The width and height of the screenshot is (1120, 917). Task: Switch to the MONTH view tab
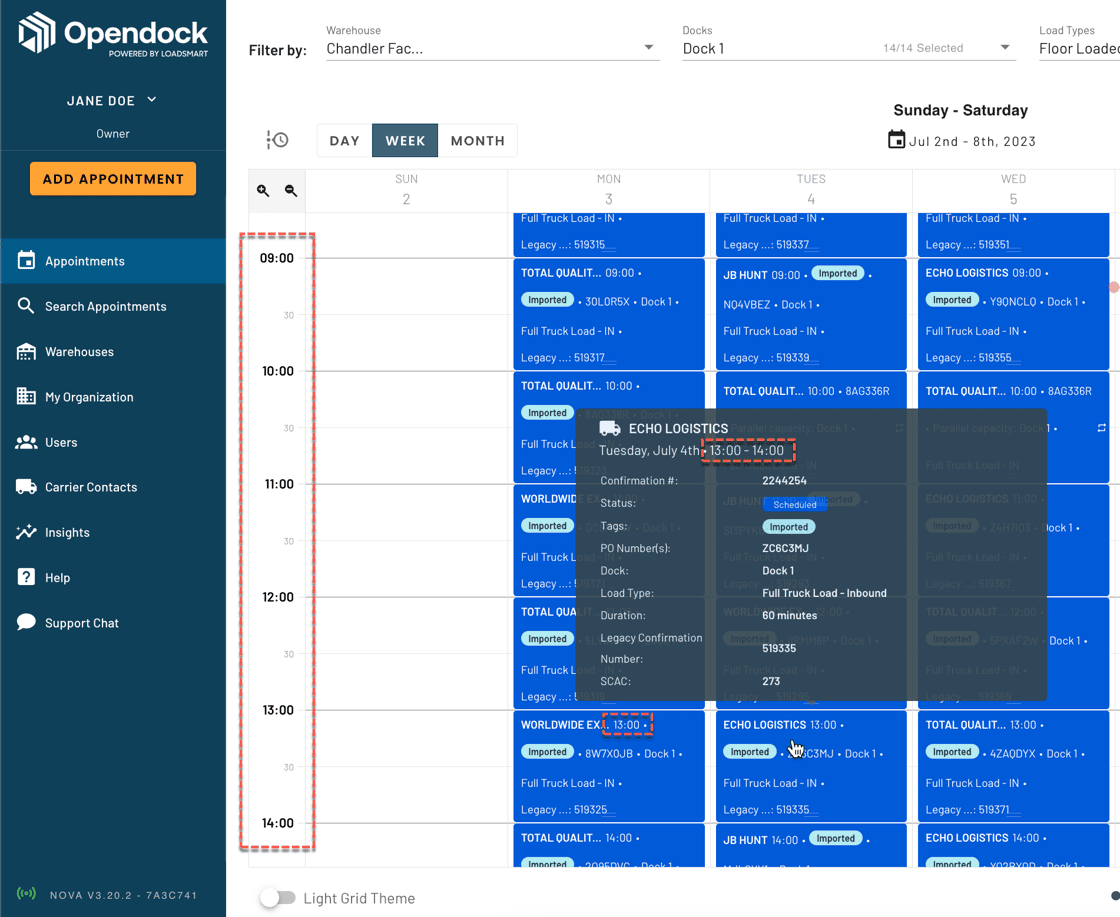pos(477,140)
